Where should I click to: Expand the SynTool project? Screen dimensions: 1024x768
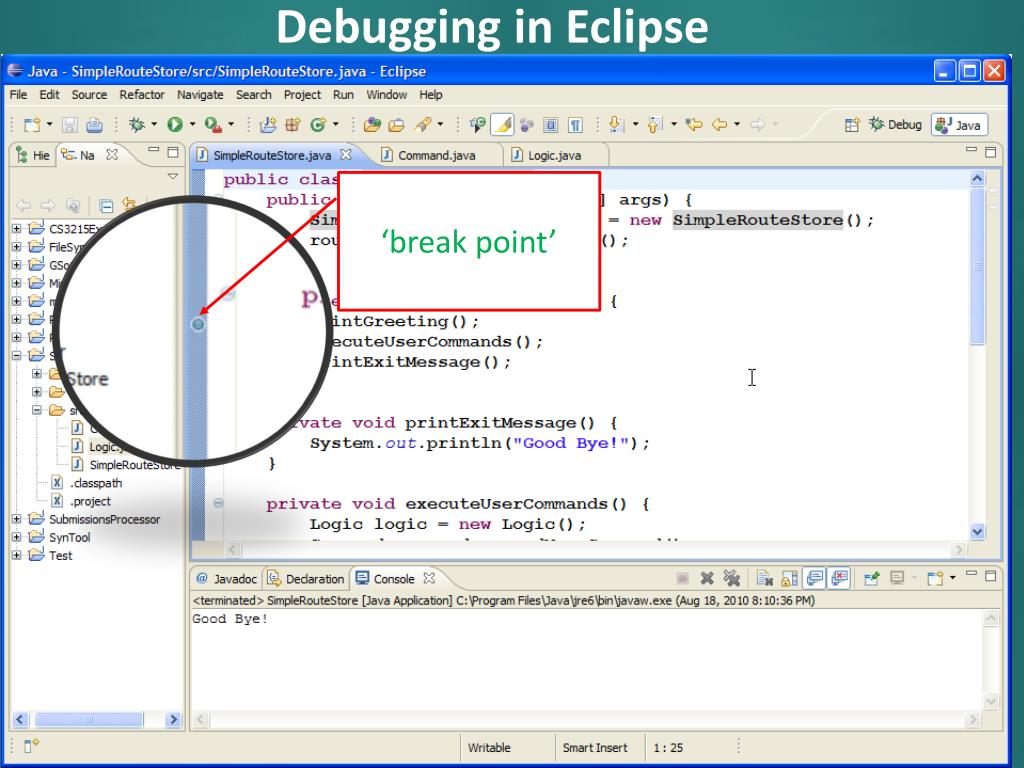pyautogui.click(x=17, y=537)
